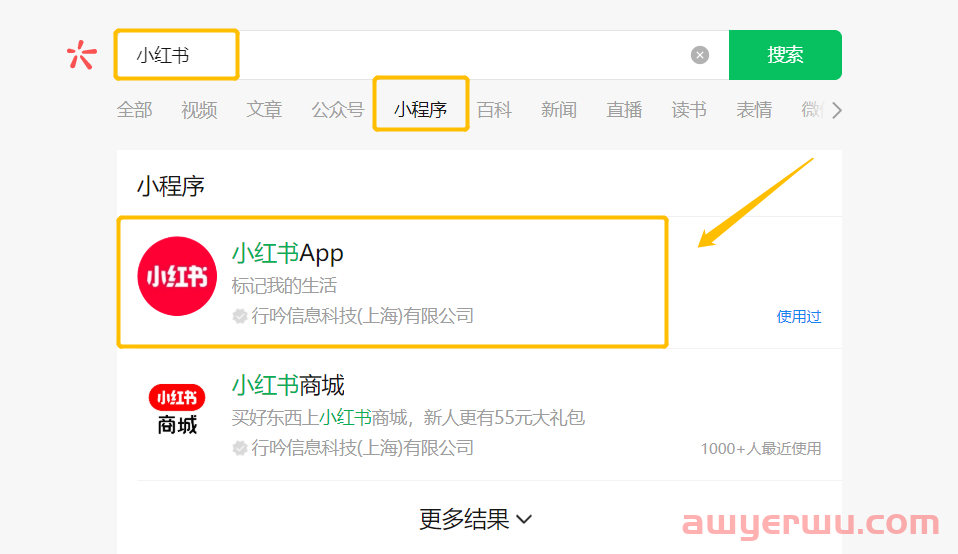The width and height of the screenshot is (958, 554).
Task: Focus the search field containing 小红书
Action: coord(422,55)
